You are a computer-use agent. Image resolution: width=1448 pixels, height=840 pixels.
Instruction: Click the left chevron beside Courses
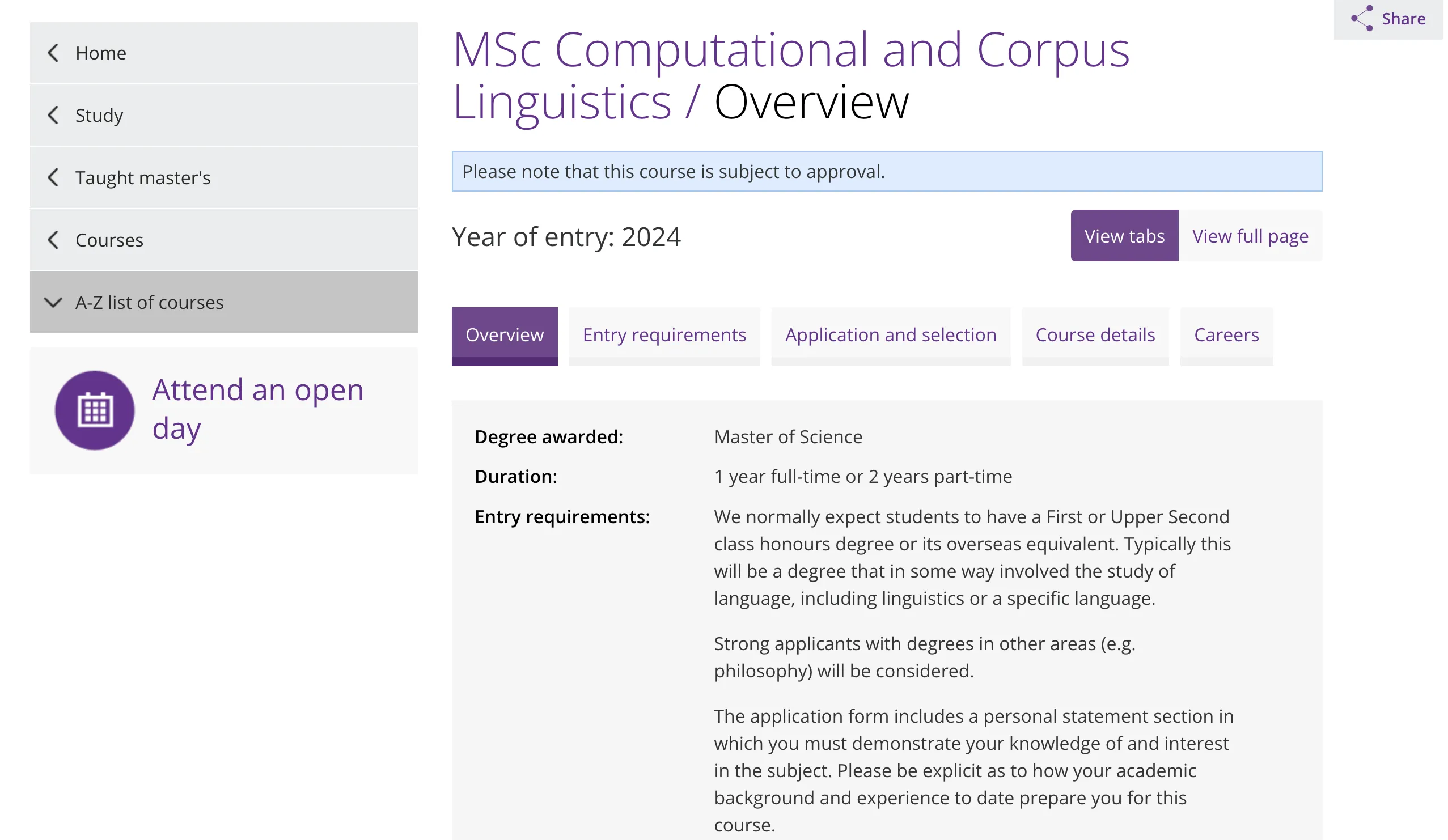(x=53, y=240)
